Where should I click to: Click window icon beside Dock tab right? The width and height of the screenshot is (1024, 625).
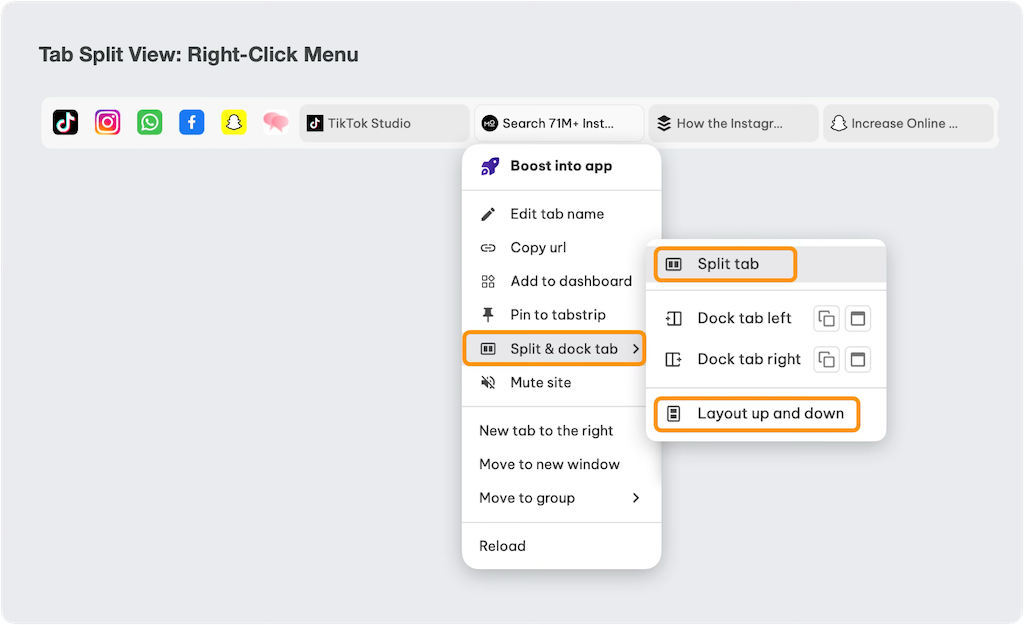click(x=858, y=360)
